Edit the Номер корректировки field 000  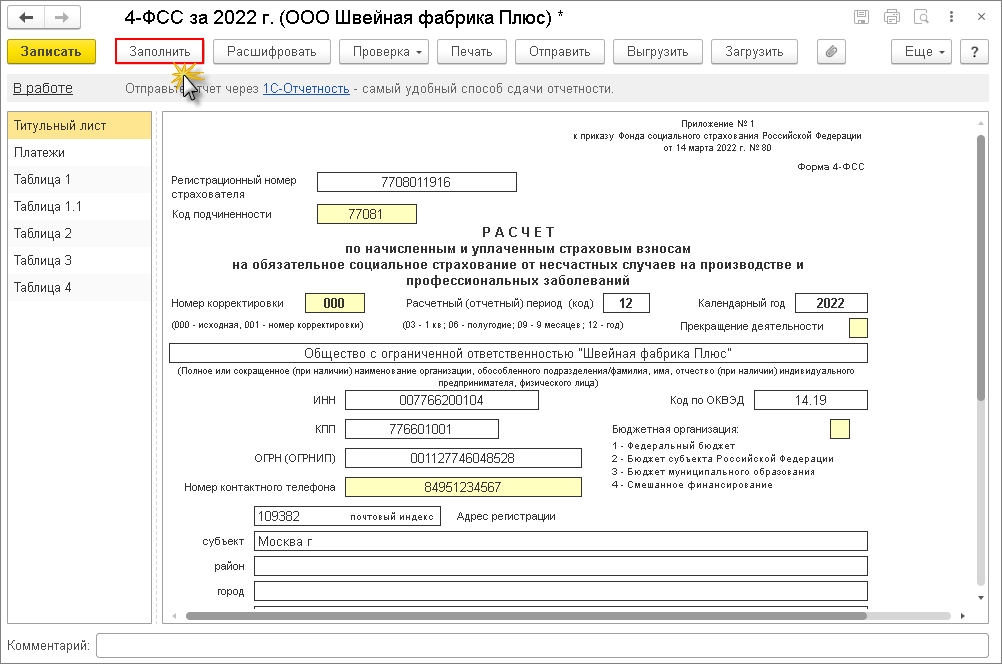(x=335, y=303)
